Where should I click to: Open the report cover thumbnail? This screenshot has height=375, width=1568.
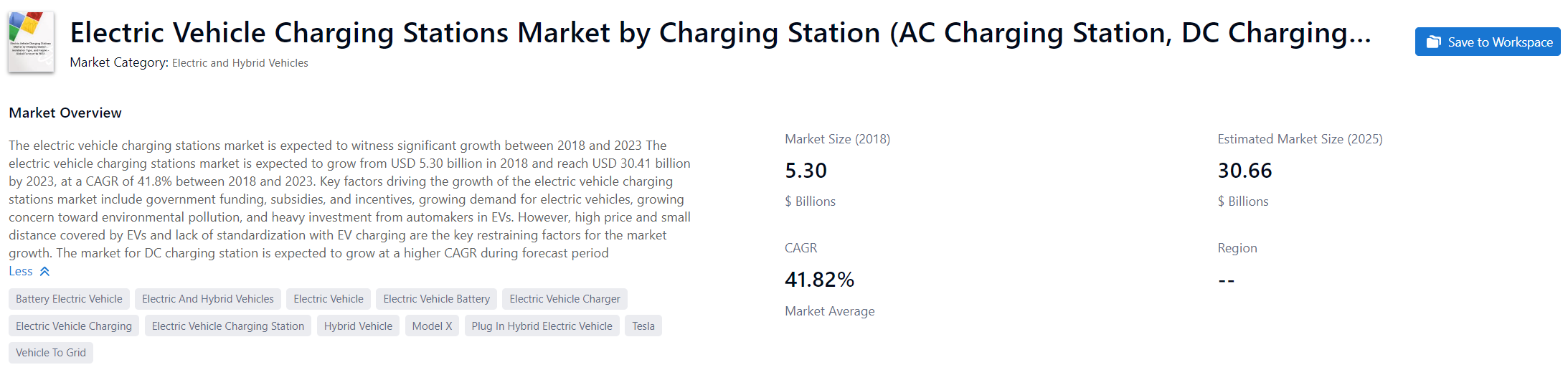tap(31, 42)
